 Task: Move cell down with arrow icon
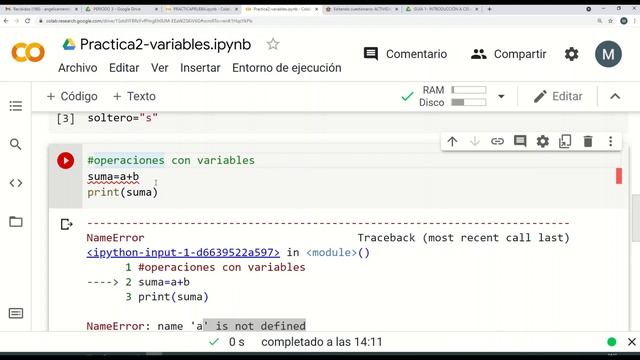click(x=475, y=142)
